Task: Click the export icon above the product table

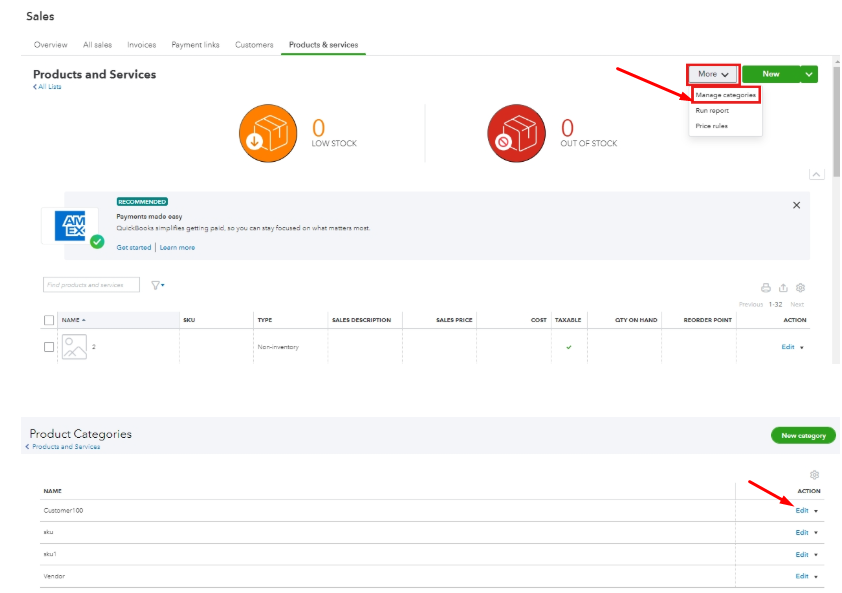Action: 783,288
